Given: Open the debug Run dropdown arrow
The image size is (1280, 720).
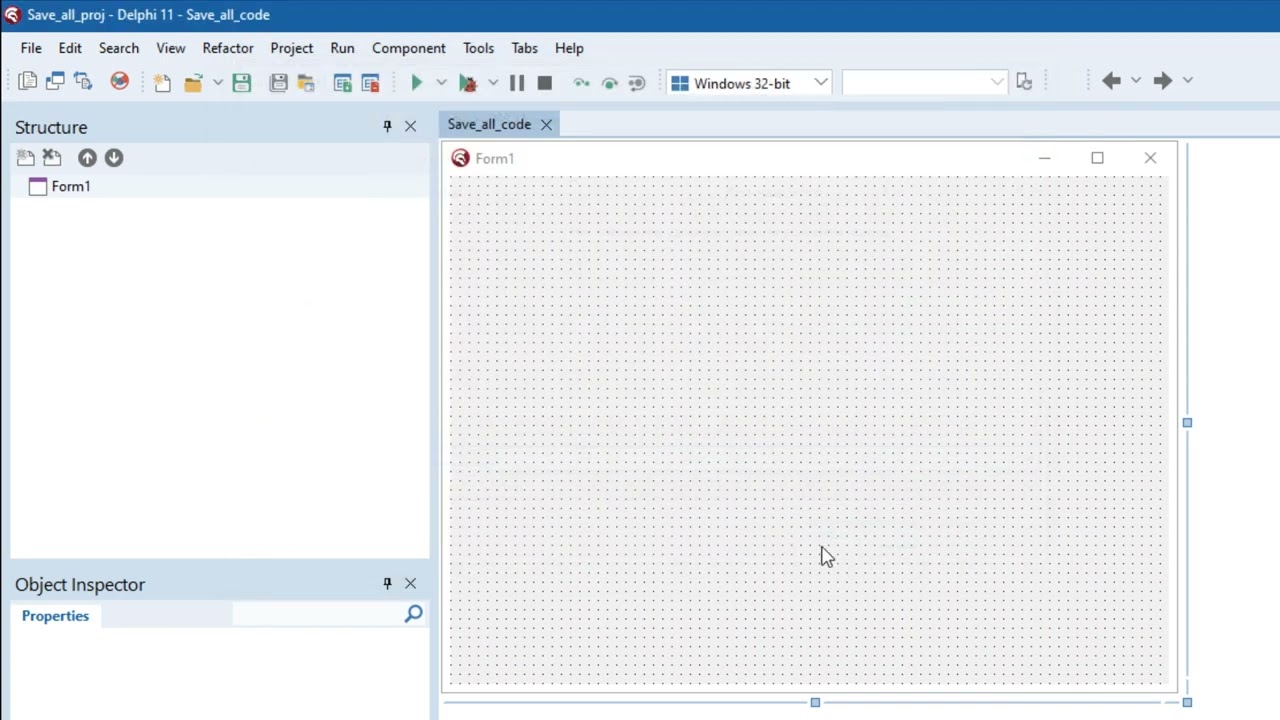Looking at the screenshot, I should pos(493,83).
